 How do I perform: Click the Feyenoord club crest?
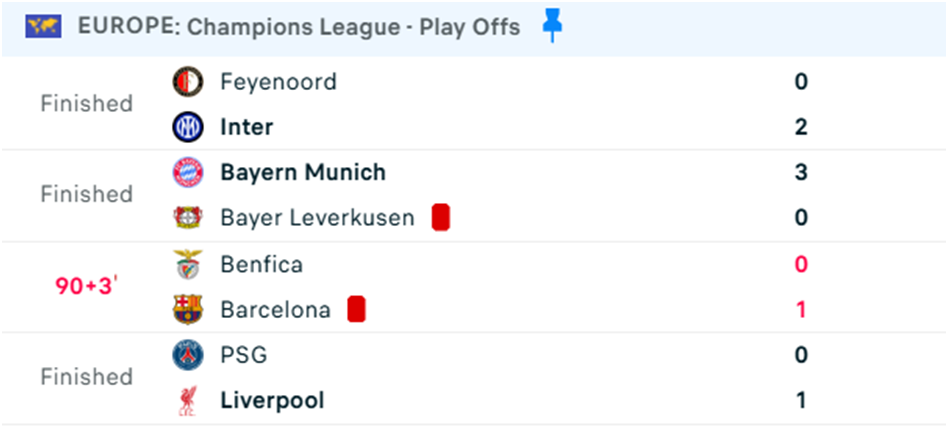[187, 82]
